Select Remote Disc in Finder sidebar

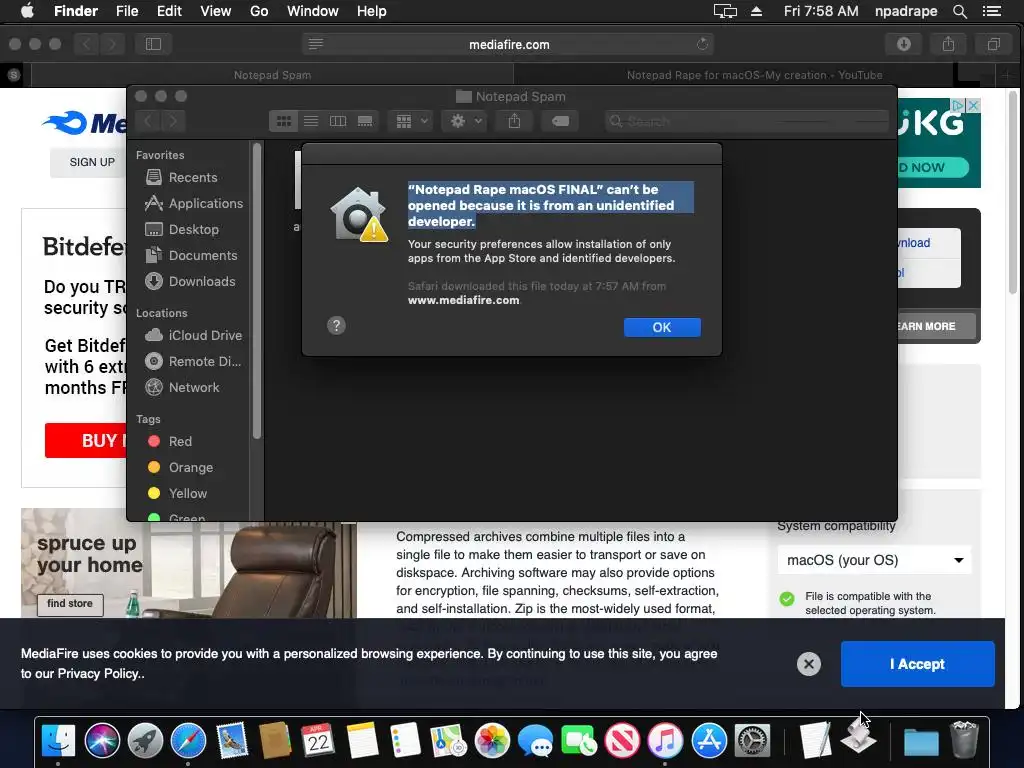[x=193, y=361]
